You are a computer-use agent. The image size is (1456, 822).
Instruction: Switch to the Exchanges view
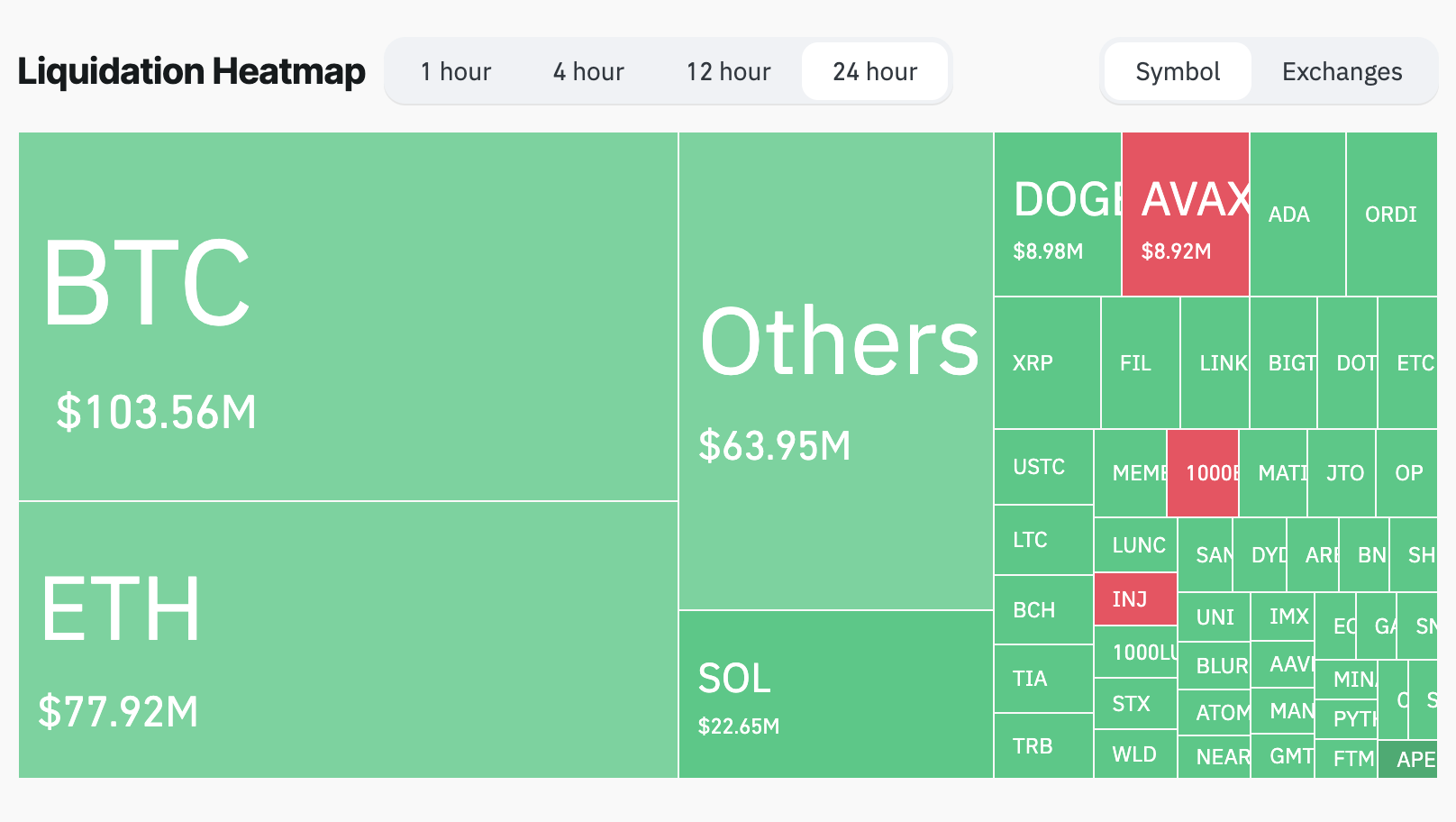point(1342,71)
